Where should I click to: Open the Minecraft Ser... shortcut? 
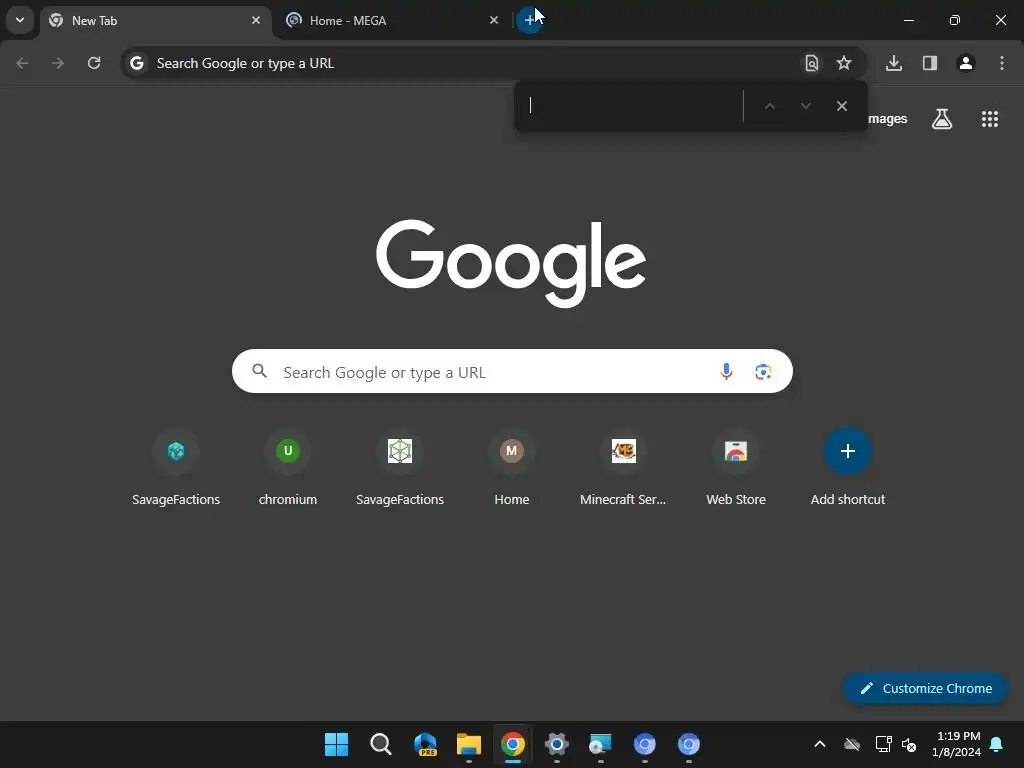[x=624, y=468]
